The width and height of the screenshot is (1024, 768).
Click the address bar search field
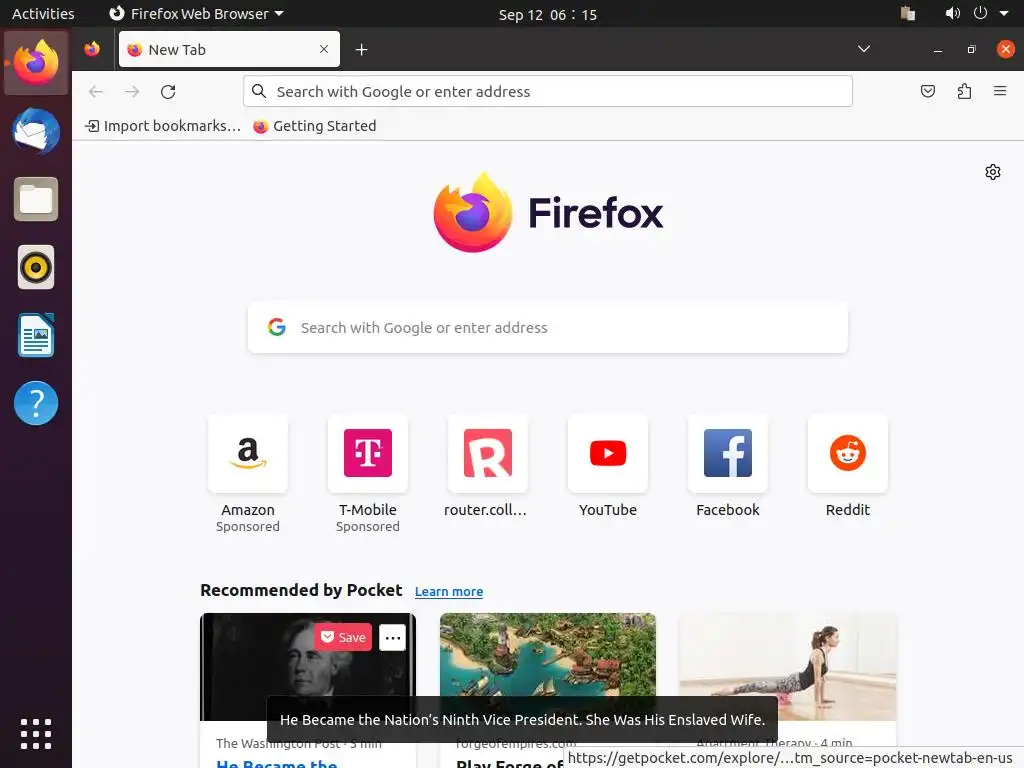click(x=547, y=91)
